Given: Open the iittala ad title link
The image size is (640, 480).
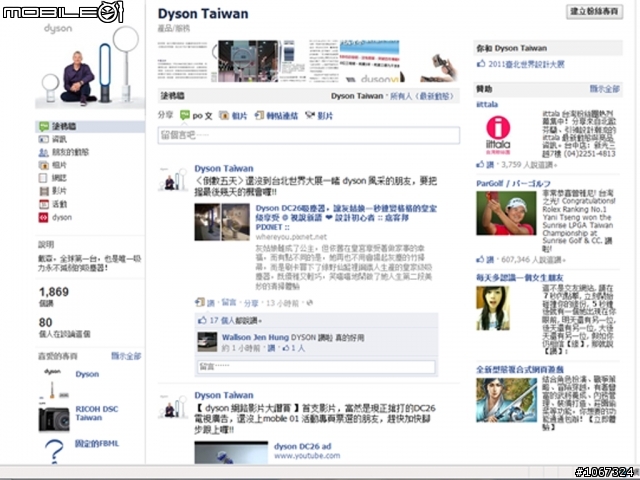Looking at the screenshot, I should [x=487, y=104].
